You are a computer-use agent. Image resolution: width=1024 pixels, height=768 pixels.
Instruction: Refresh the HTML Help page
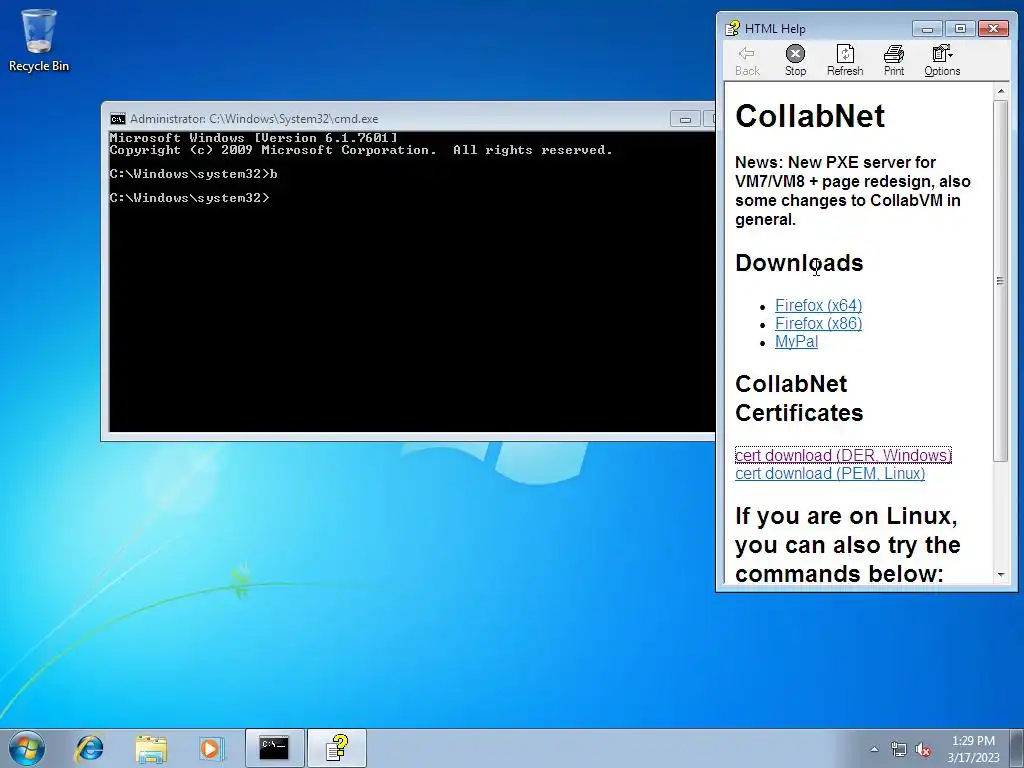click(x=844, y=61)
